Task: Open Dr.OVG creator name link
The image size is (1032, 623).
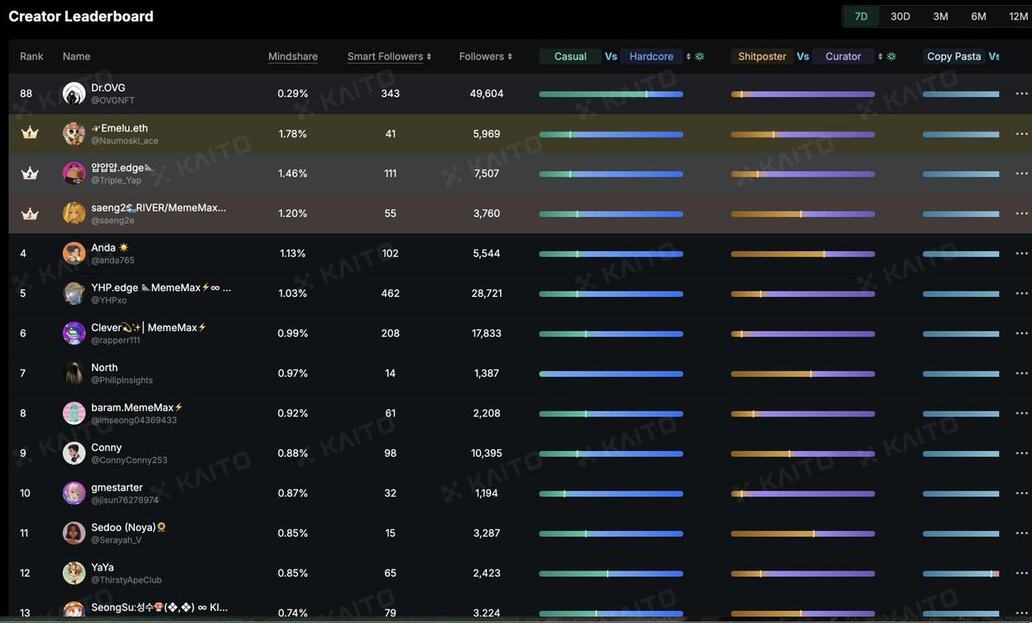Action: pos(108,88)
